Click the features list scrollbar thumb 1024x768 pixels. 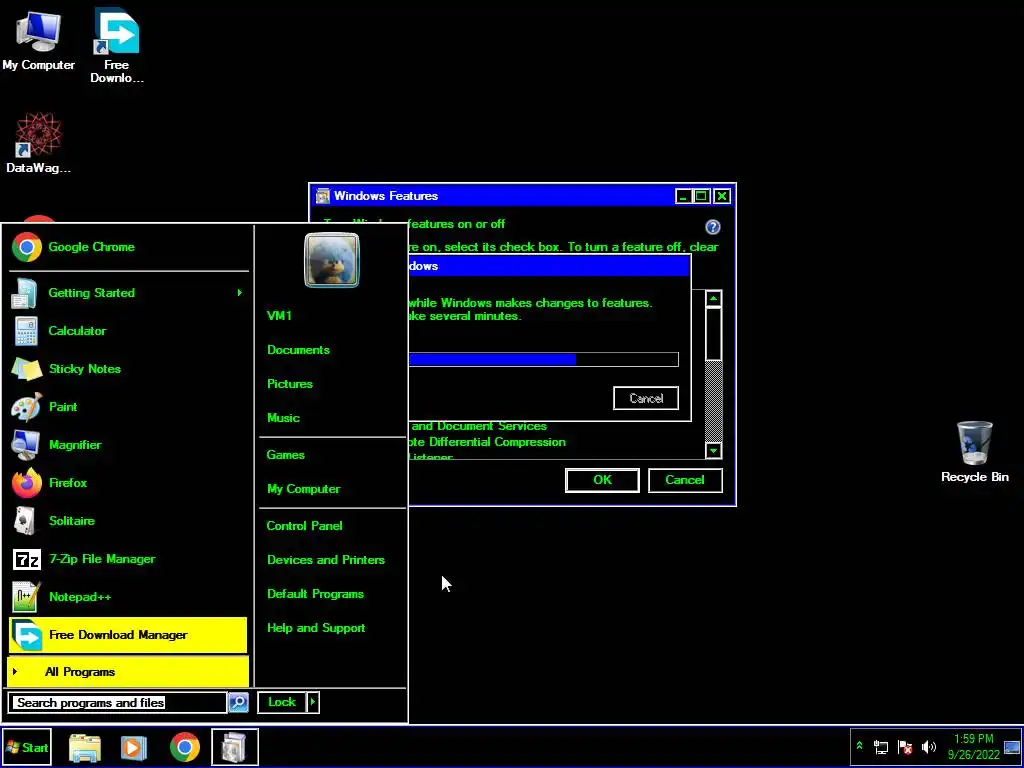(713, 334)
